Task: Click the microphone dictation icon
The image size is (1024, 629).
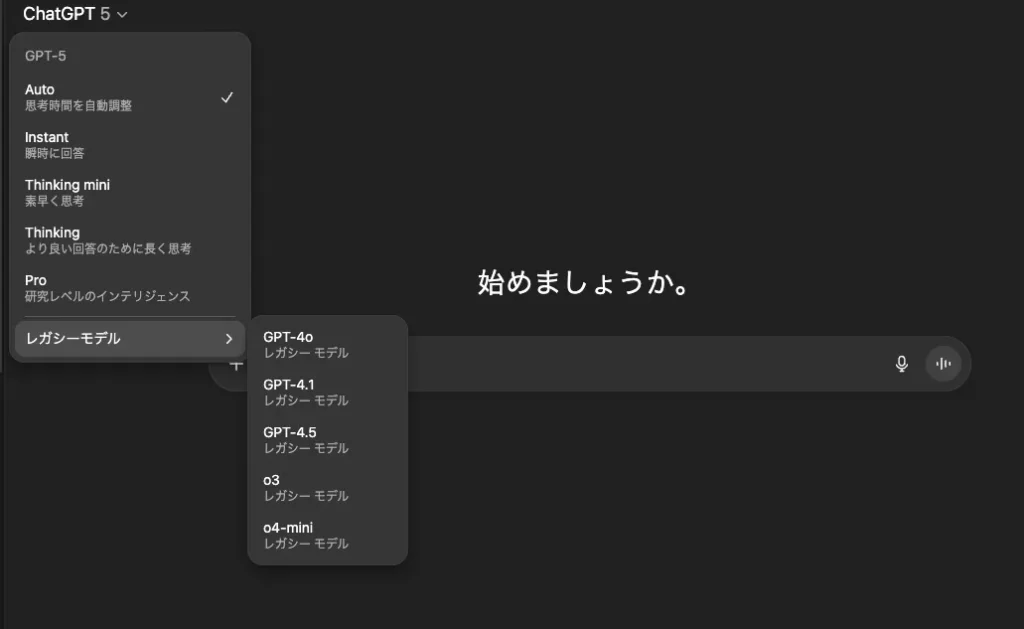Action: point(901,364)
